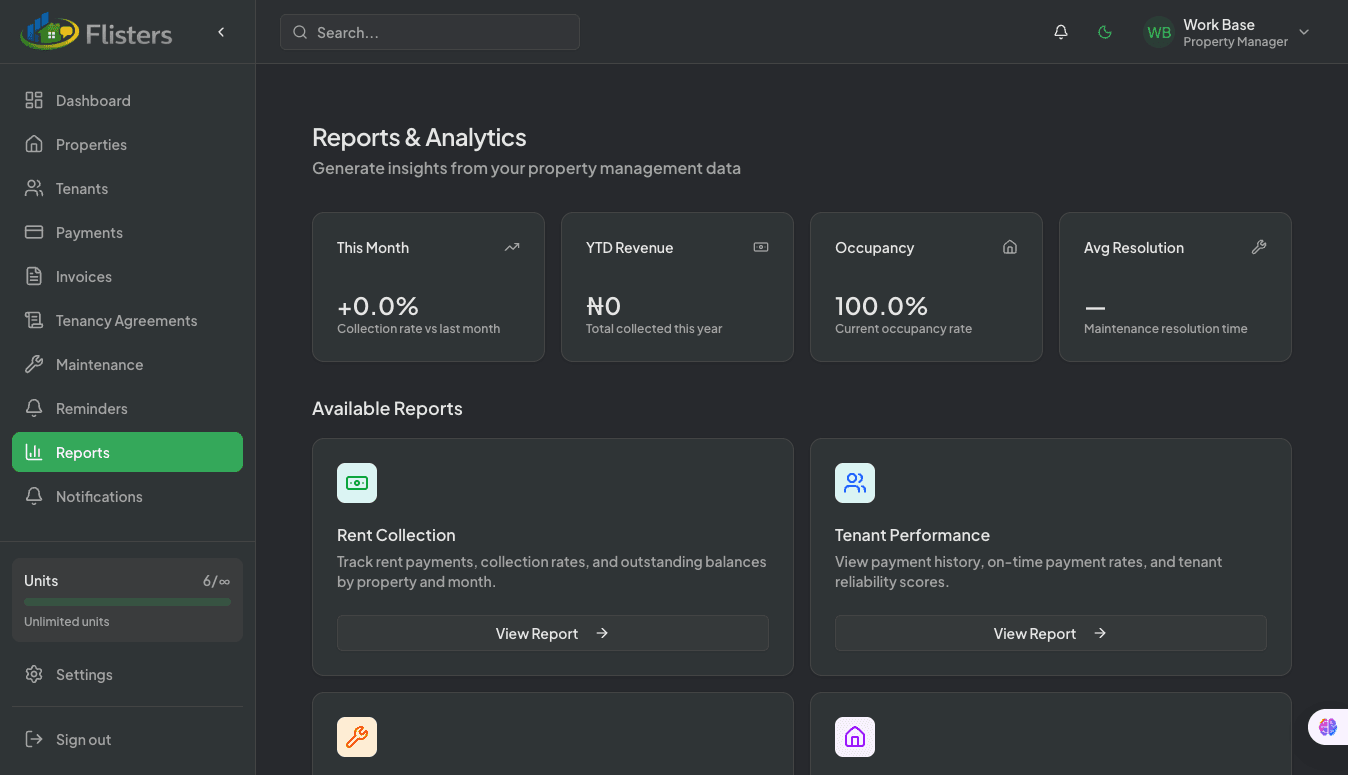Open Settings from the sidebar
Viewport: 1348px width, 775px height.
coord(84,675)
